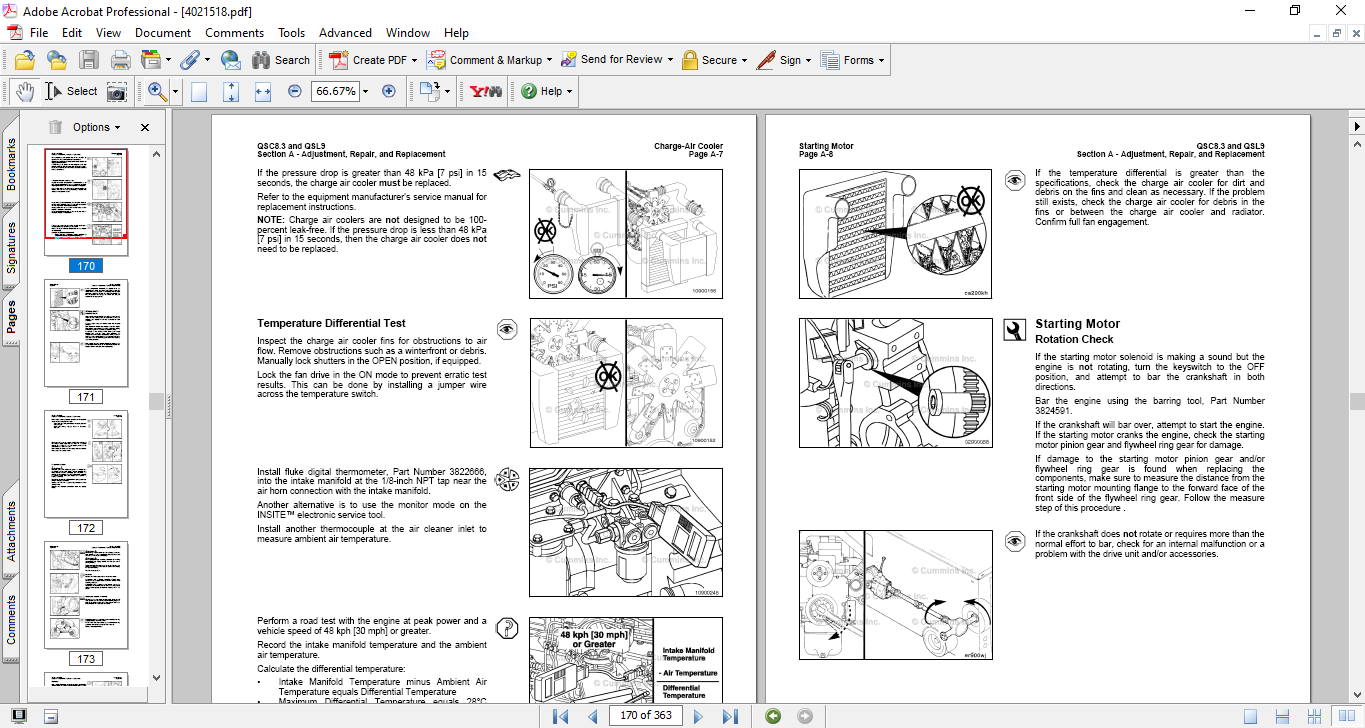Viewport: 1365px width, 728px height.
Task: Switch to Comments side tab
Action: tap(12, 619)
